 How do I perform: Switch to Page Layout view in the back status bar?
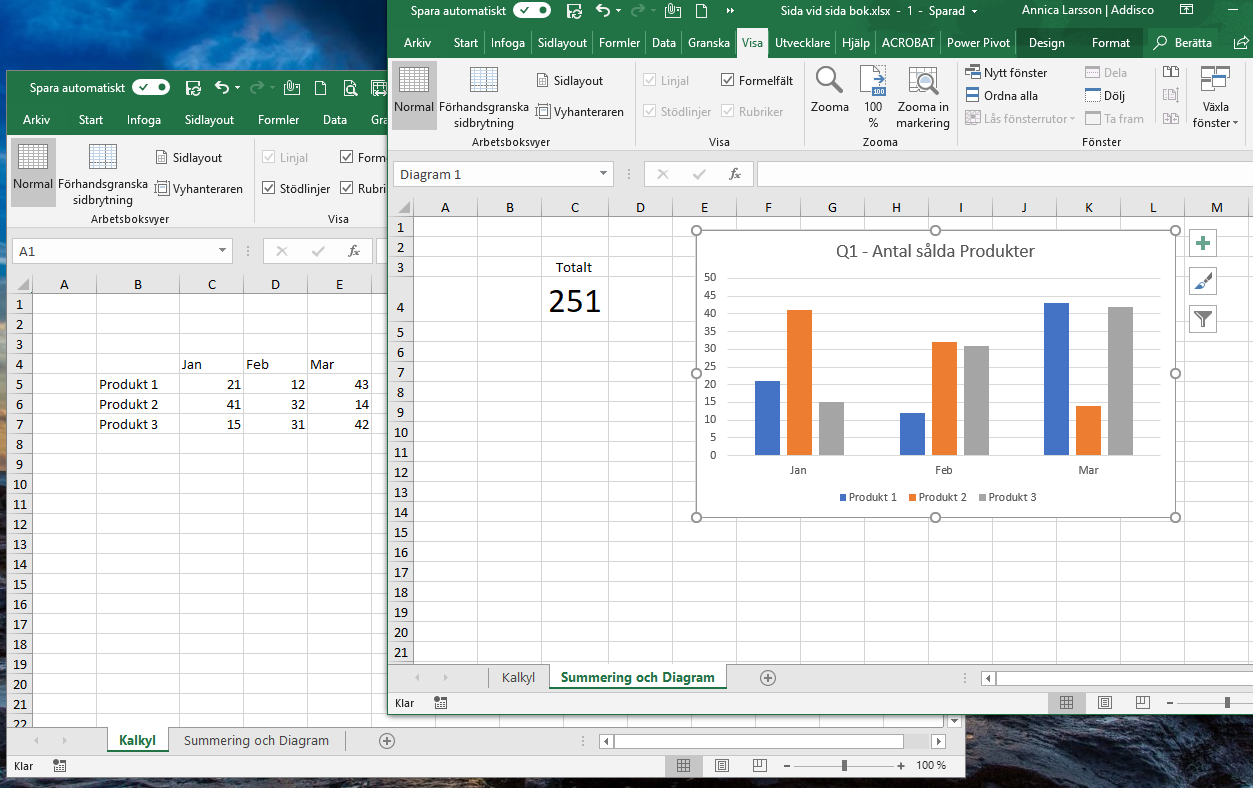(722, 766)
